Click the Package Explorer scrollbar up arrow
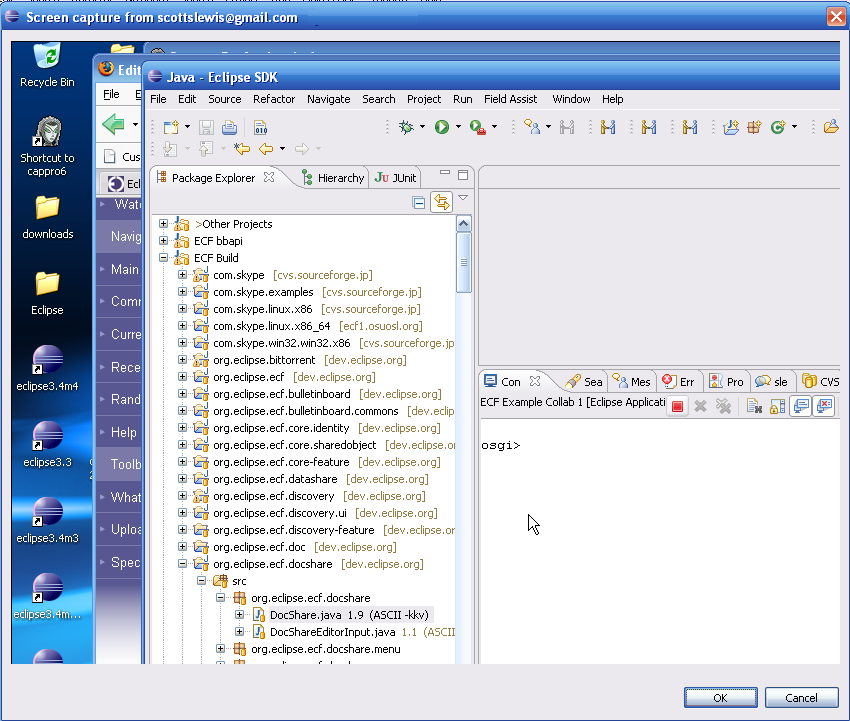850x721 pixels. tap(463, 223)
